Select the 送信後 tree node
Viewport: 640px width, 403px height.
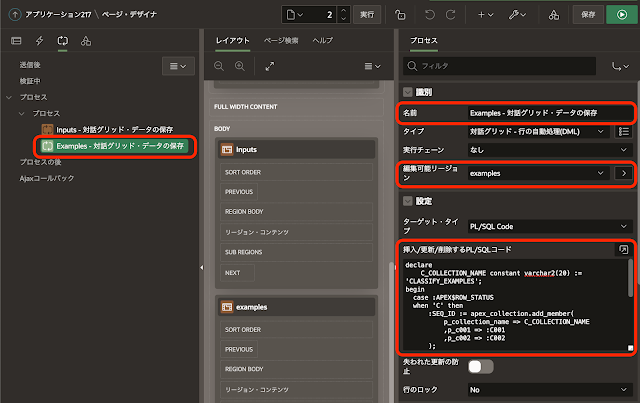tap(30, 65)
